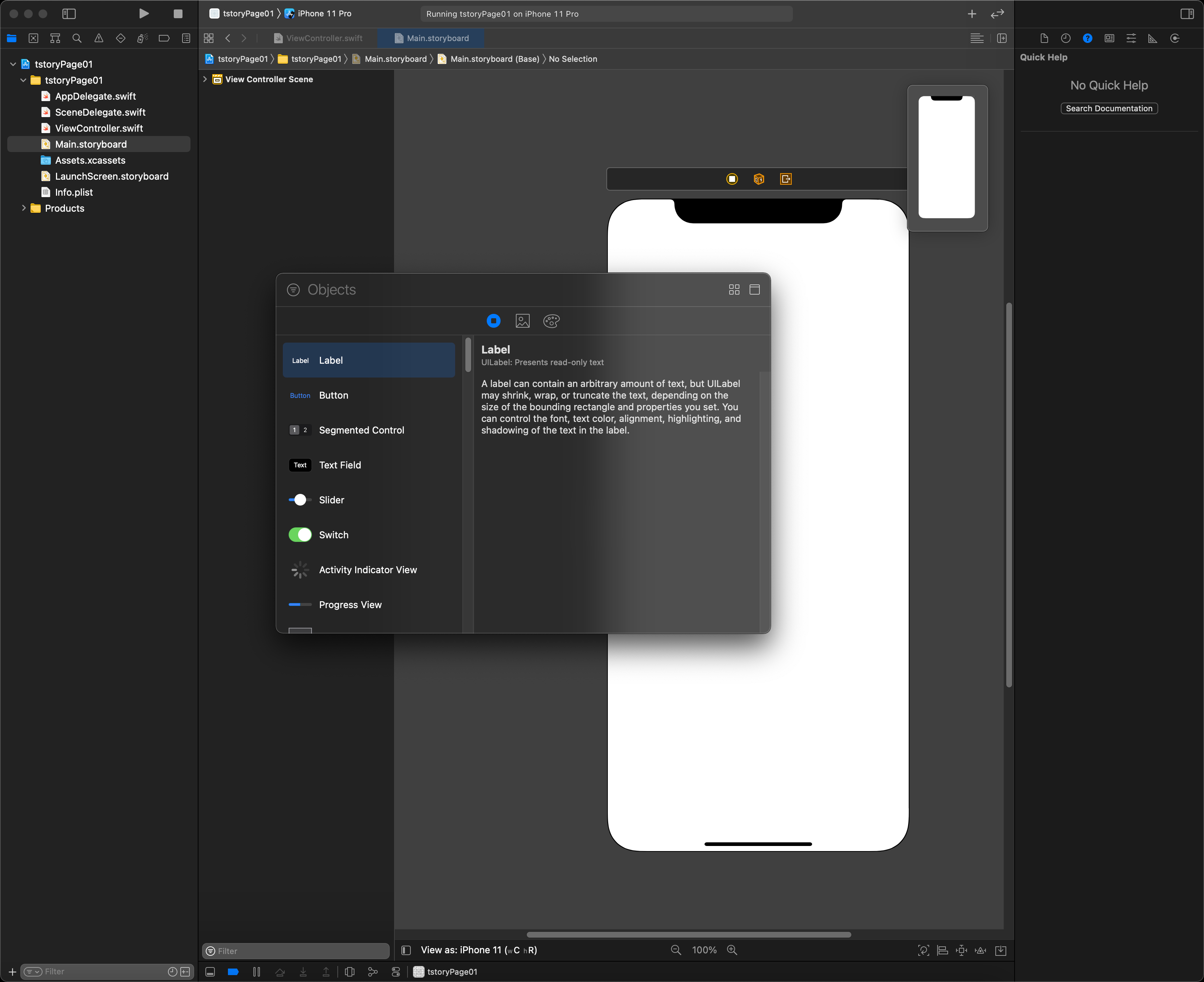The image size is (1204, 982).
Task: Show the Color palette library tab
Action: [x=551, y=321]
